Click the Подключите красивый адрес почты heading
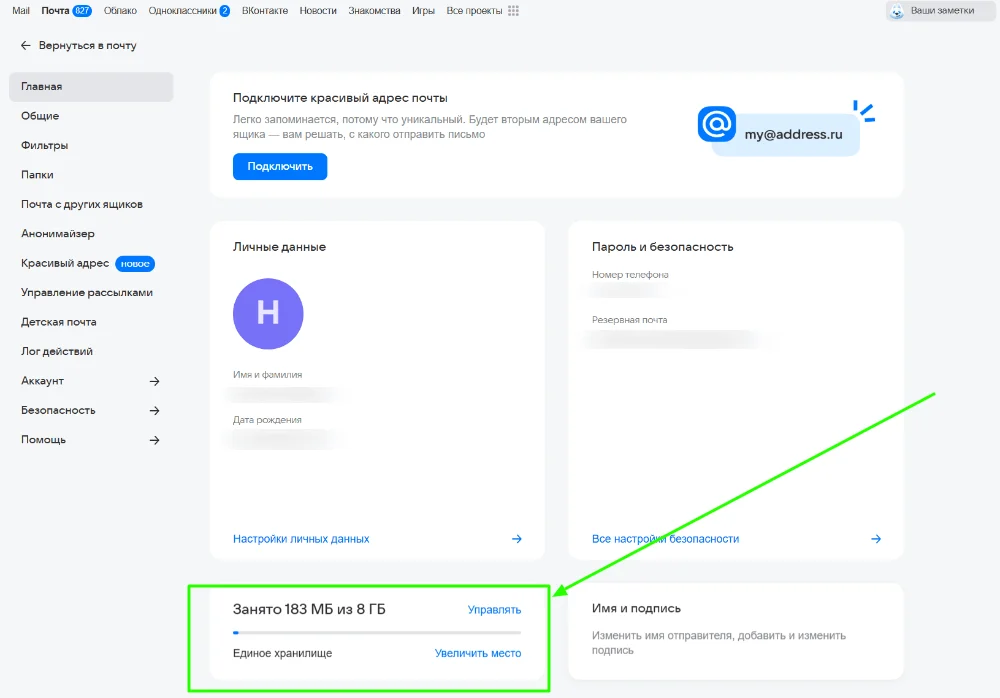The image size is (1000, 698). click(340, 98)
